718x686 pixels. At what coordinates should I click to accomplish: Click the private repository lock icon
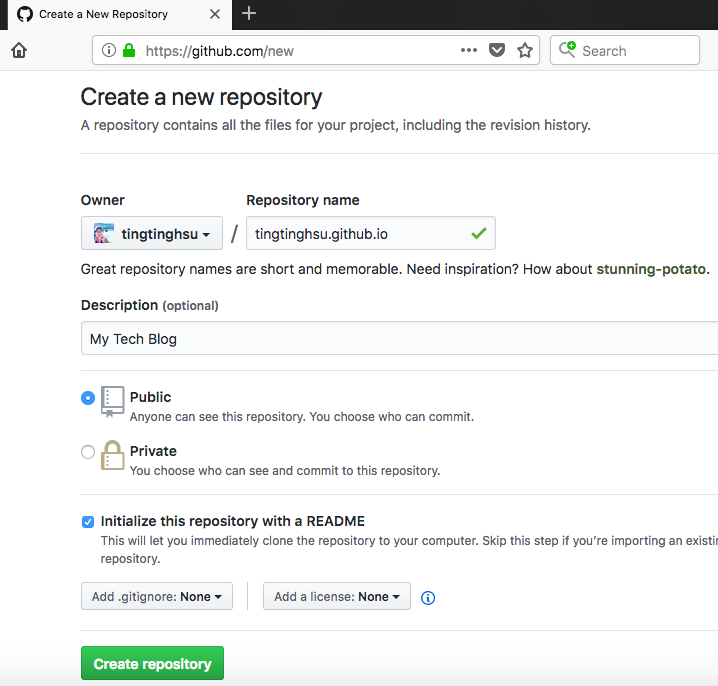112,455
